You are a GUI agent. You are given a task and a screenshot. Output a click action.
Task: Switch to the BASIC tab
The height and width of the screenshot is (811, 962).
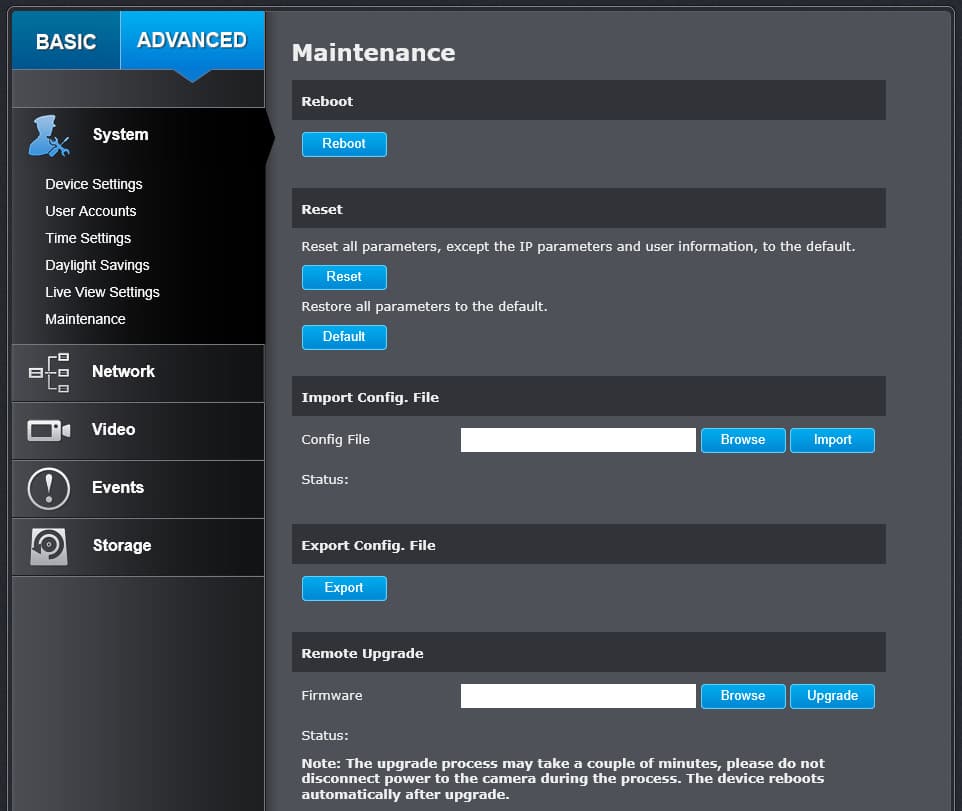point(66,41)
